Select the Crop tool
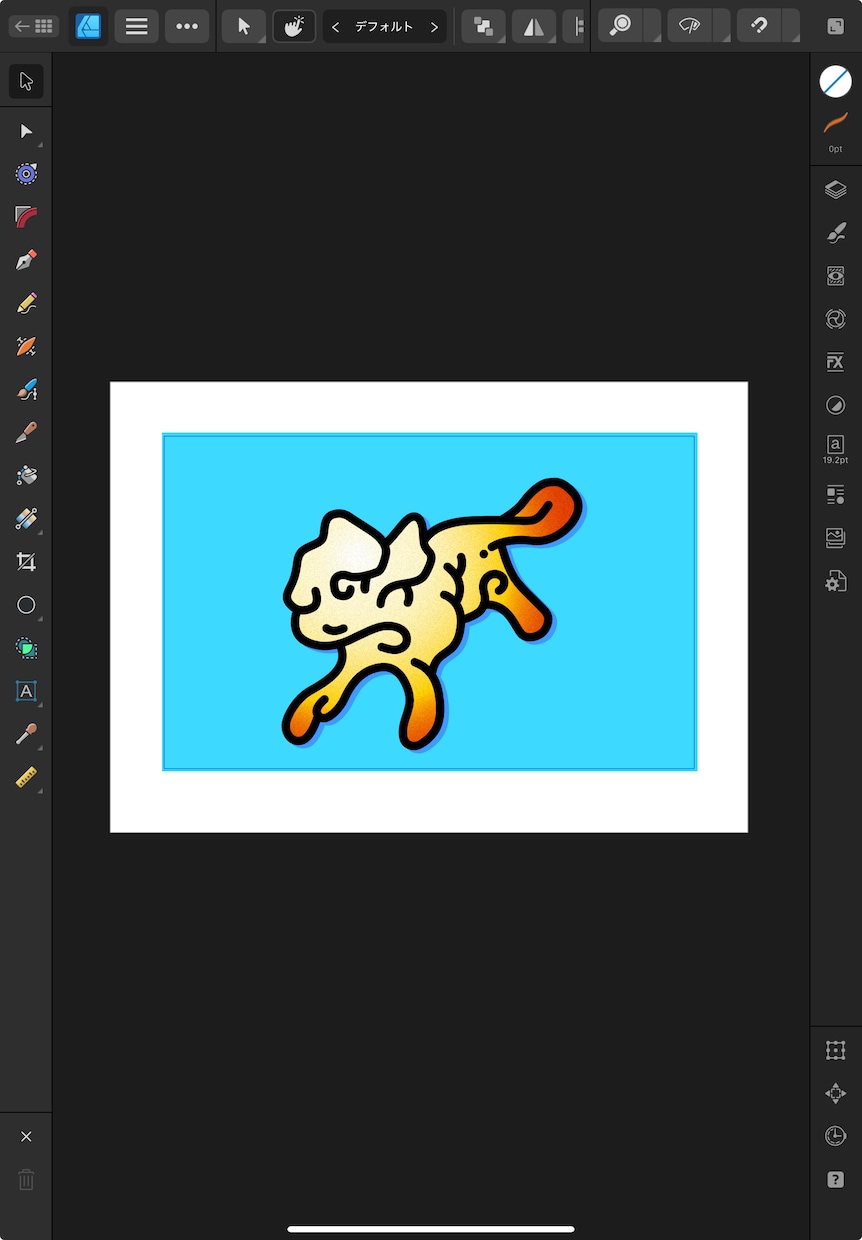 [x=26, y=561]
